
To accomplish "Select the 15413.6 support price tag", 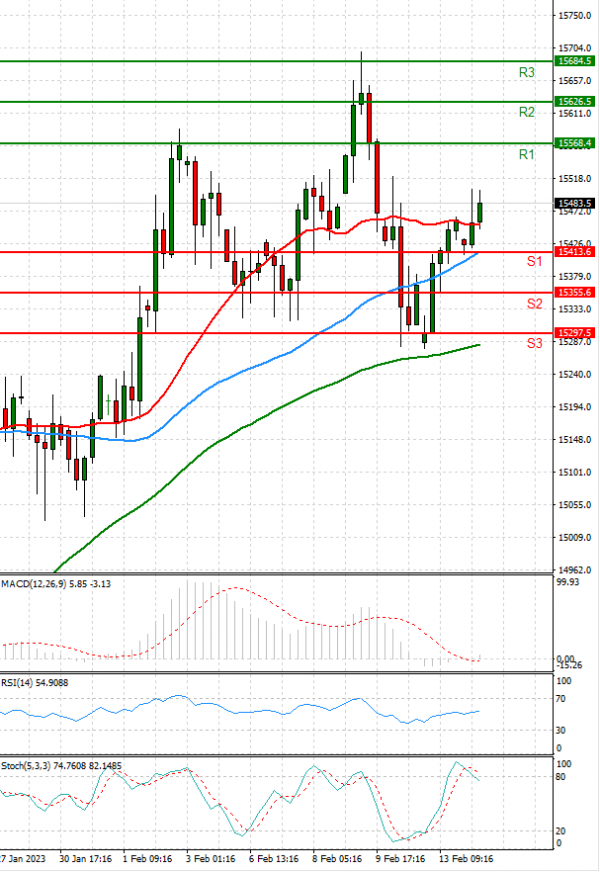I will (574, 252).
